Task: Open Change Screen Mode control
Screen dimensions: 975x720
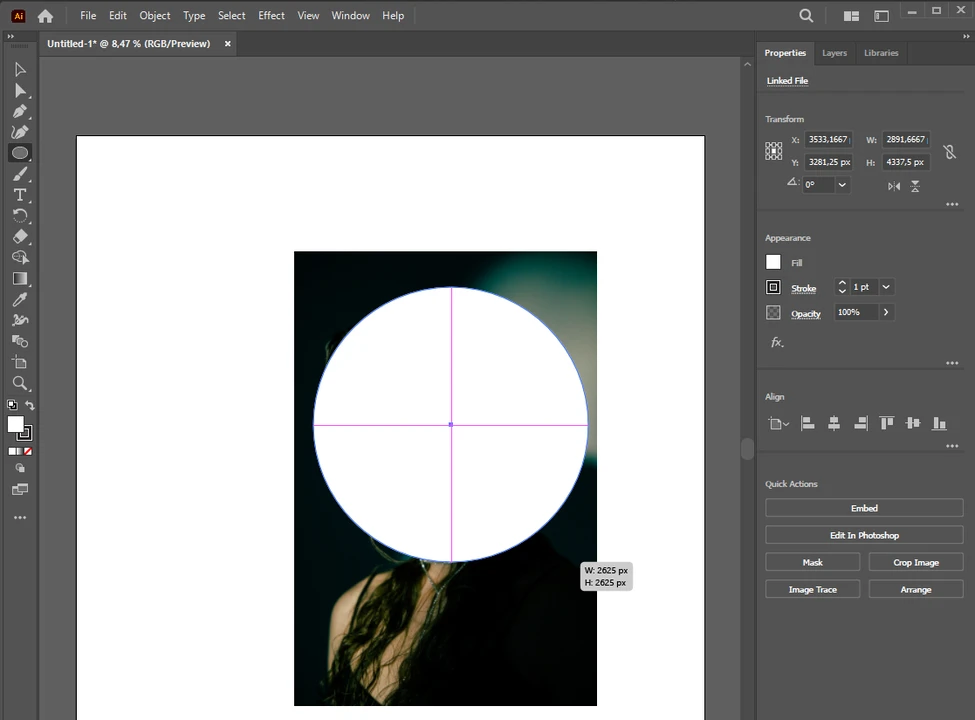Action: [20, 489]
